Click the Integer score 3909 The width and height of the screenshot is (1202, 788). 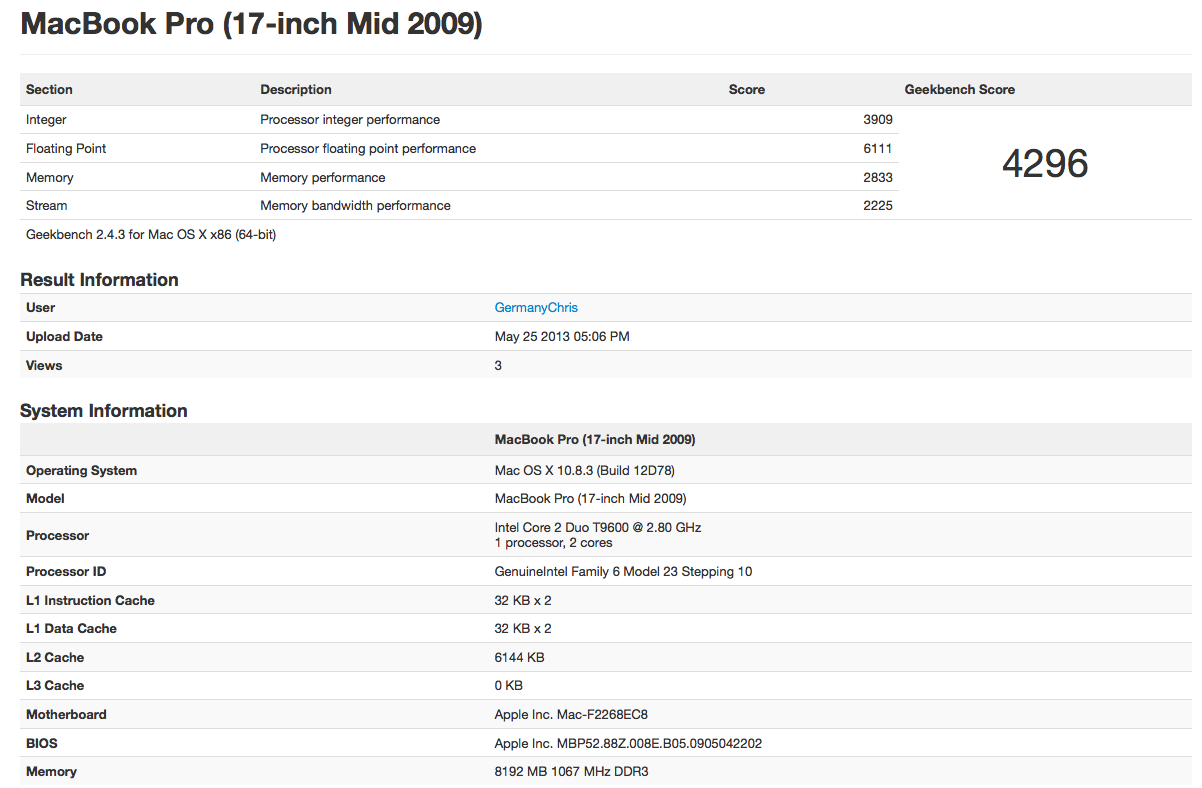pyautogui.click(x=878, y=120)
